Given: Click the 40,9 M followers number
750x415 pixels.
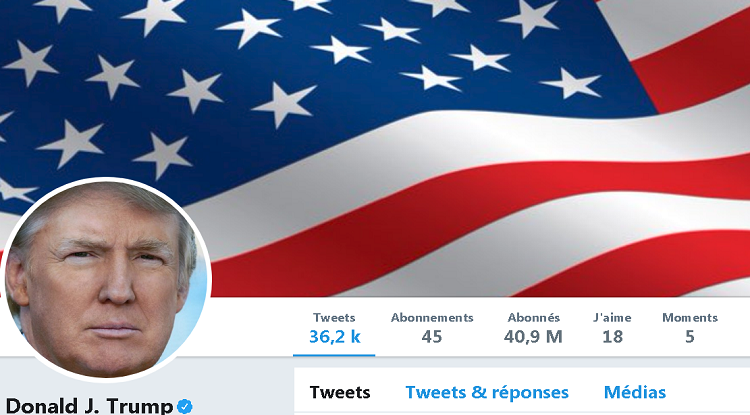Looking at the screenshot, I should (533, 337).
